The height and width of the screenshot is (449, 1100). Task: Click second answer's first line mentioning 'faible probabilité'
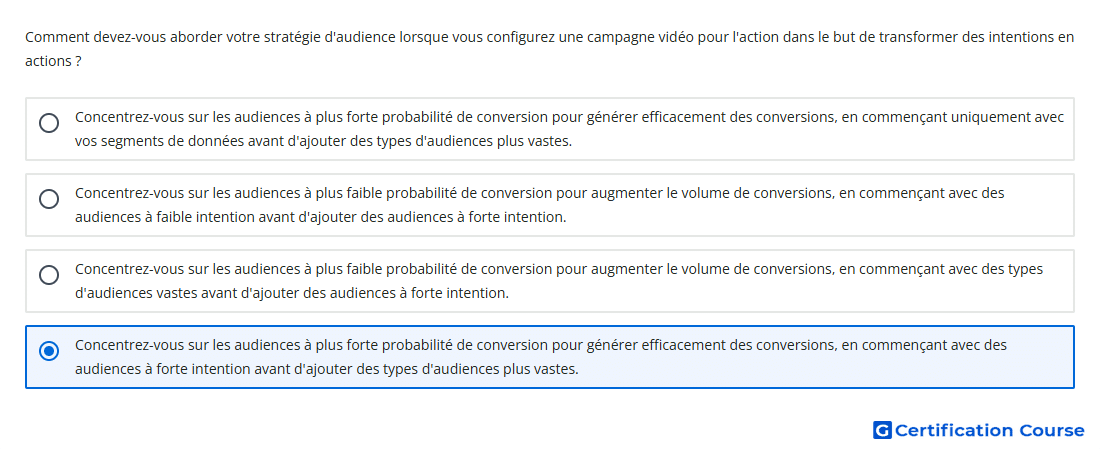(x=539, y=193)
